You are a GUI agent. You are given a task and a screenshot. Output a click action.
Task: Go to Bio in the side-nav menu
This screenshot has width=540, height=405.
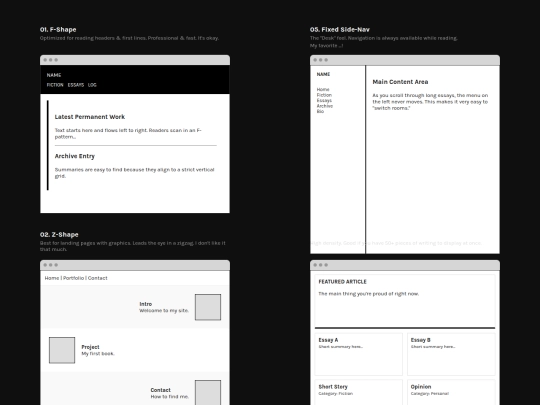click(x=320, y=112)
